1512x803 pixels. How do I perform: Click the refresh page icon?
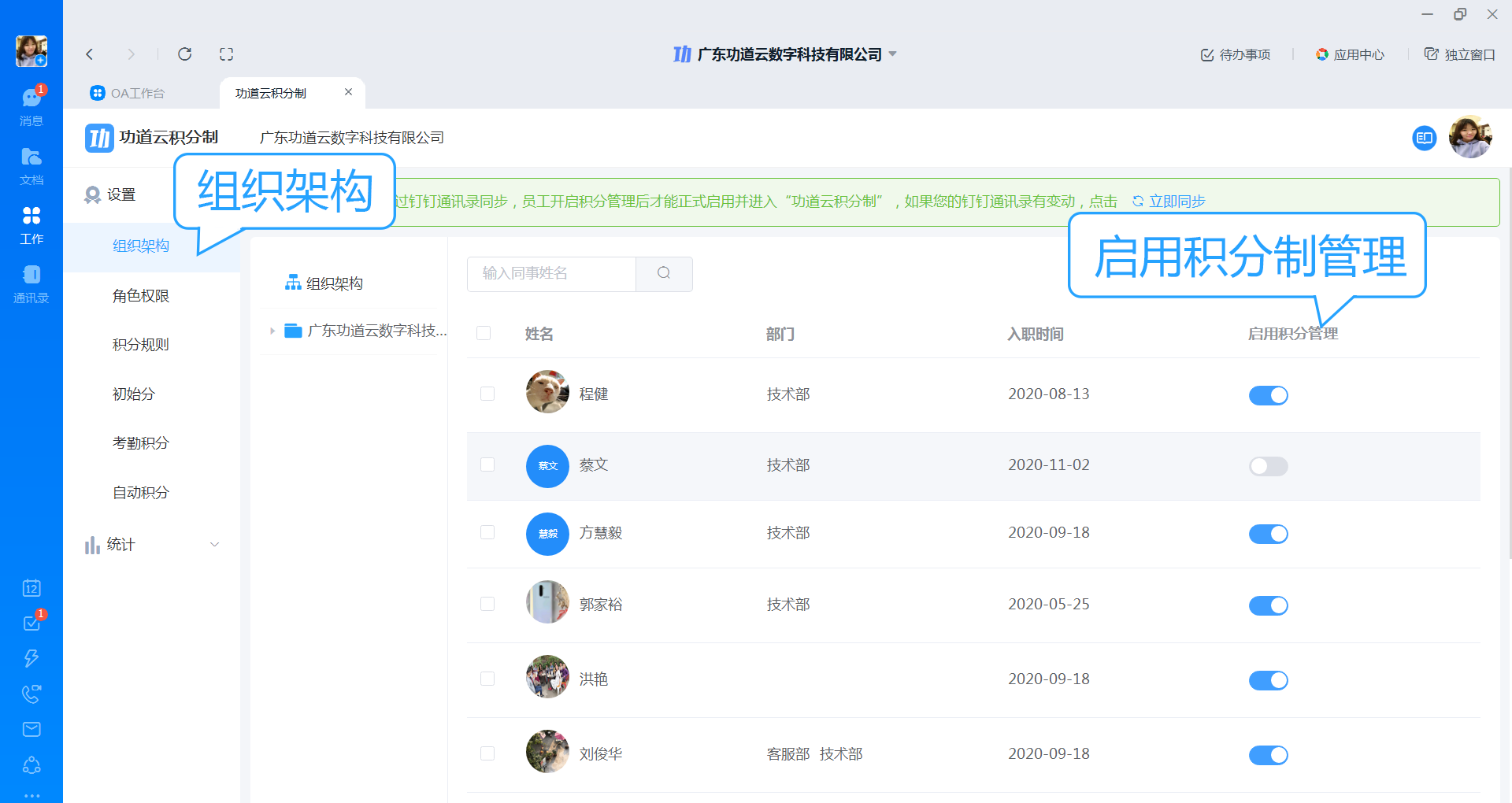185,54
